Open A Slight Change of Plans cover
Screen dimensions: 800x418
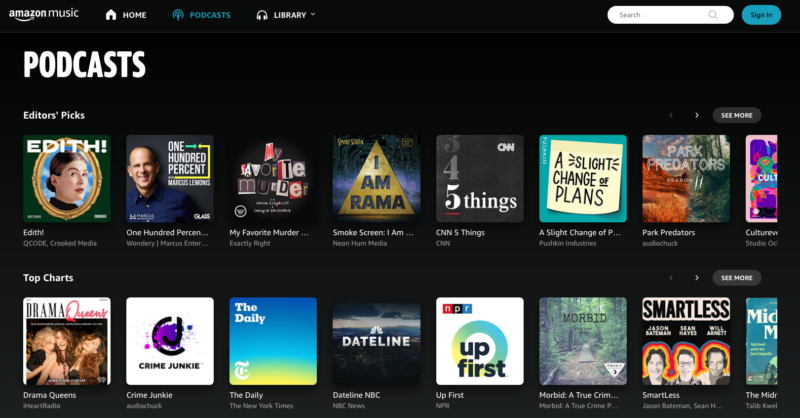tap(583, 179)
